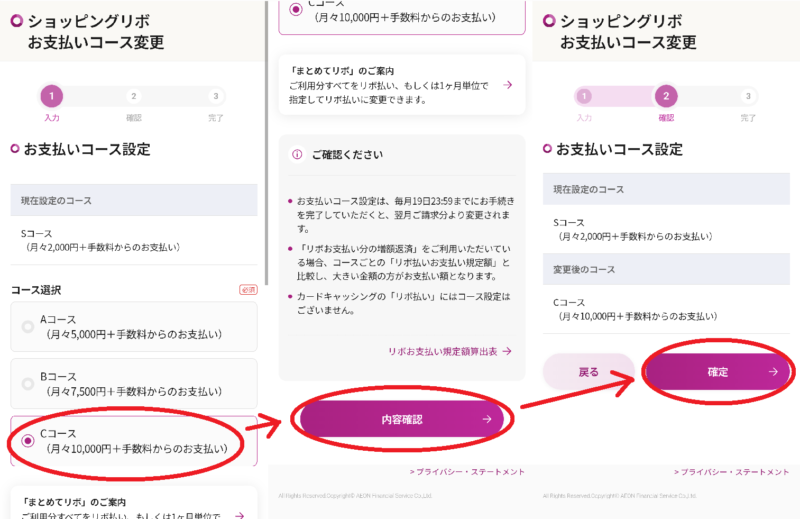Click the 内容確認 button
The image size is (800, 519).
tap(402, 419)
